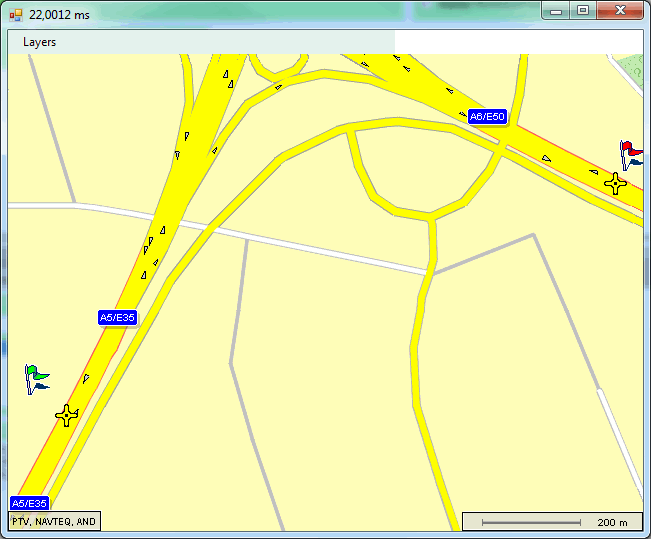The height and width of the screenshot is (539, 651).
Task: Click the A6/E50 highway shield
Action: pyautogui.click(x=488, y=117)
